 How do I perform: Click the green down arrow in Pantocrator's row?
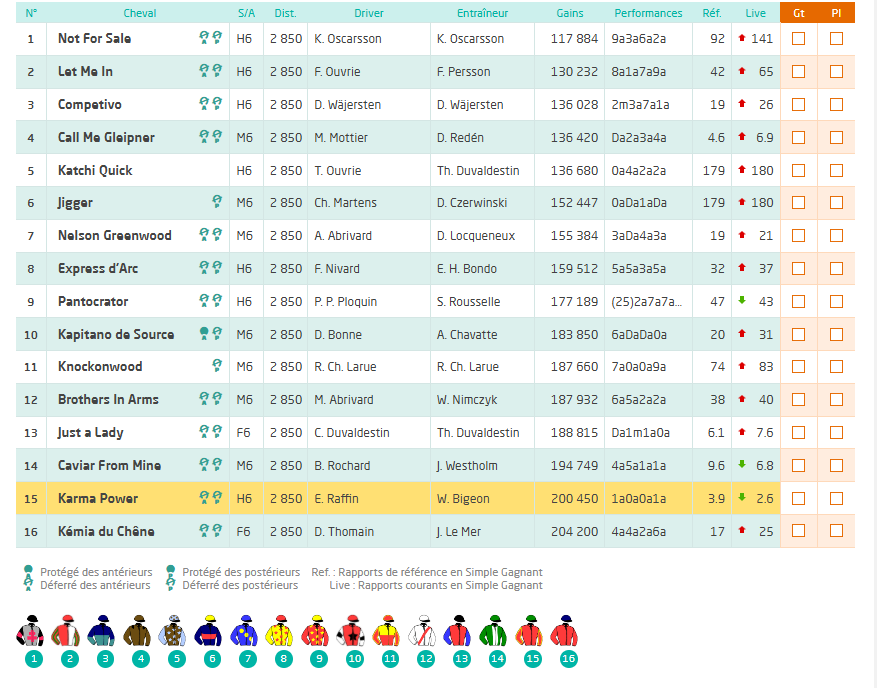[x=742, y=301]
